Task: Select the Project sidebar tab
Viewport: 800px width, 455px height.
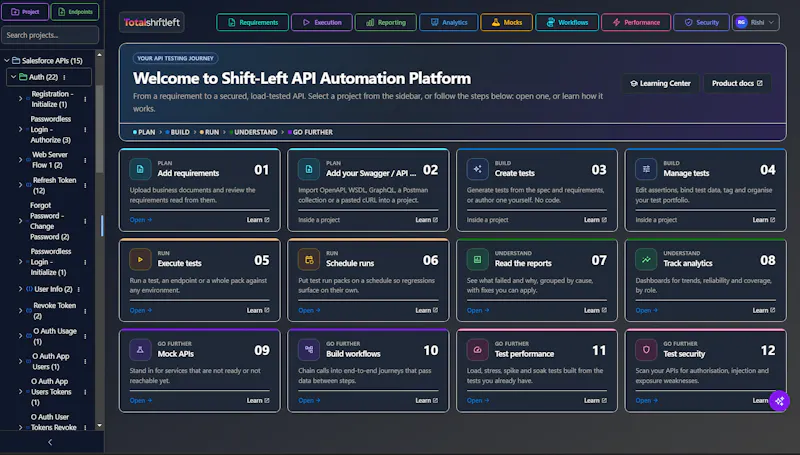Action: click(25, 12)
